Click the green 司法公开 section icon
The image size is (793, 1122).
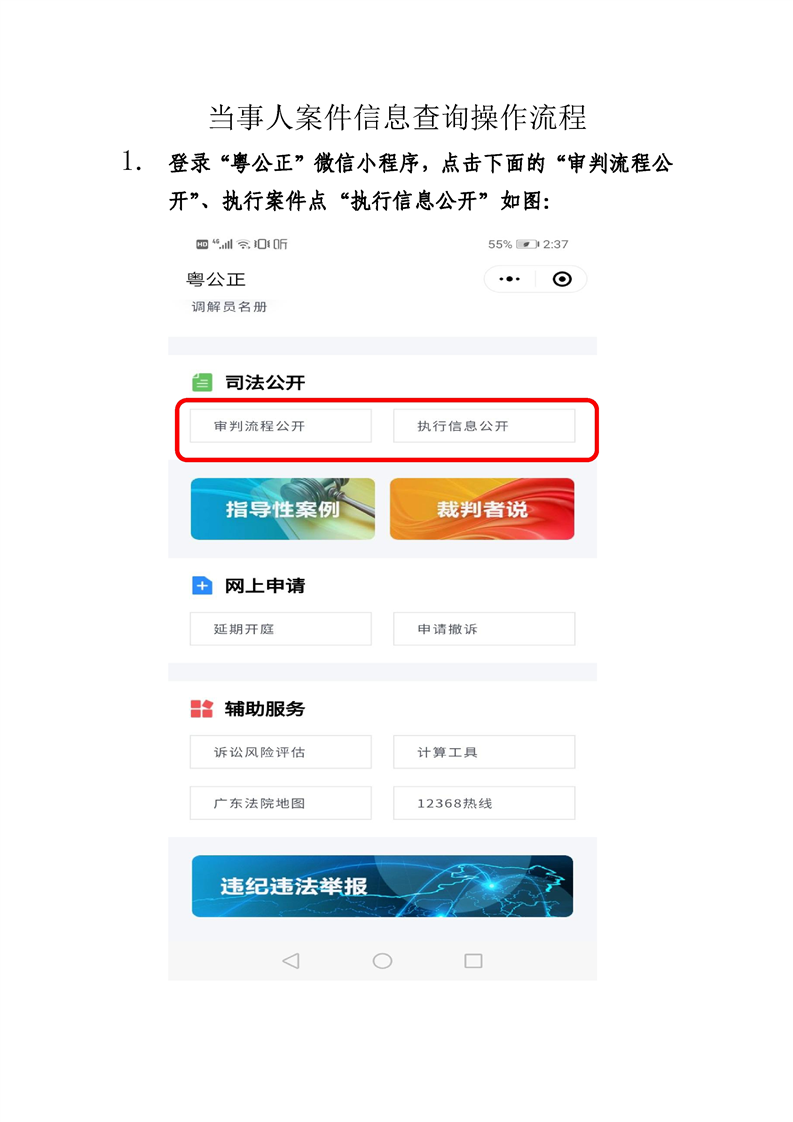[x=203, y=382]
